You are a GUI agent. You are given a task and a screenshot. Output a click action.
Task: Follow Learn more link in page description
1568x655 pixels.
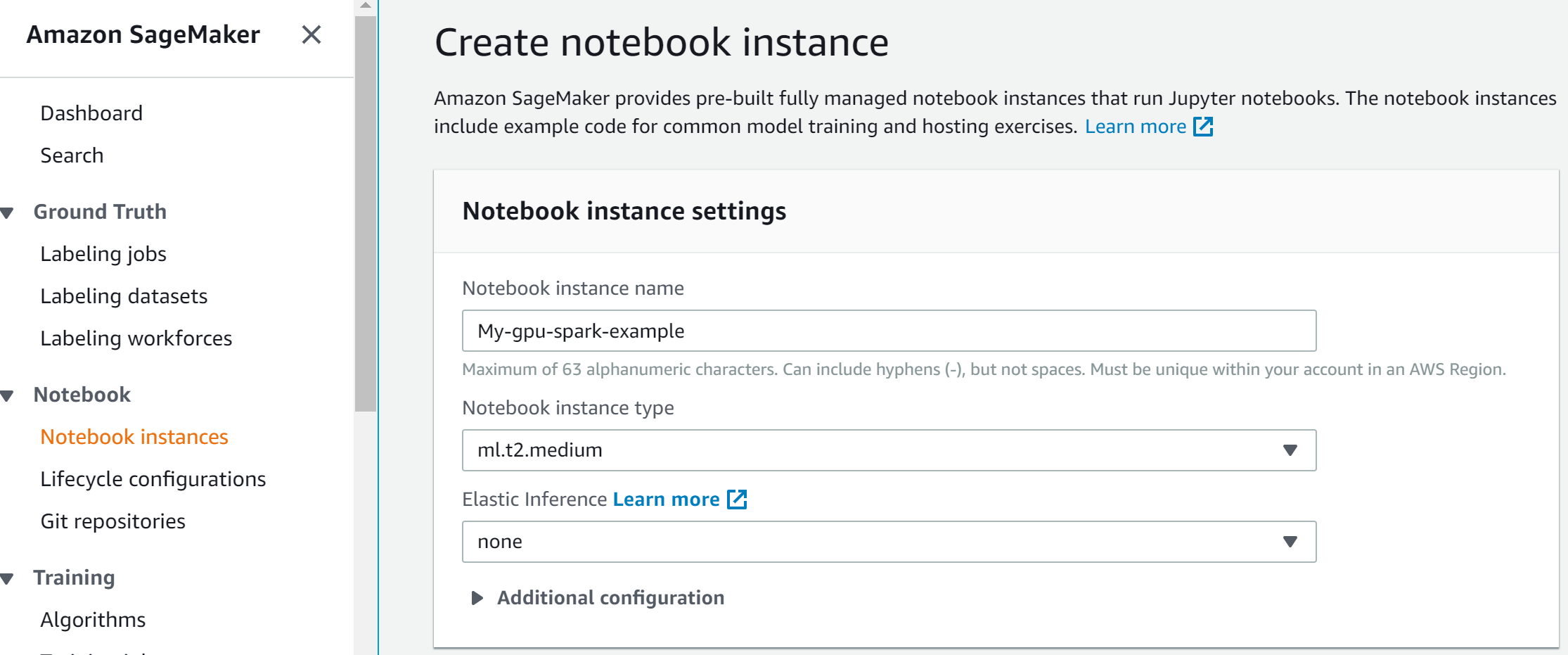click(x=1135, y=127)
